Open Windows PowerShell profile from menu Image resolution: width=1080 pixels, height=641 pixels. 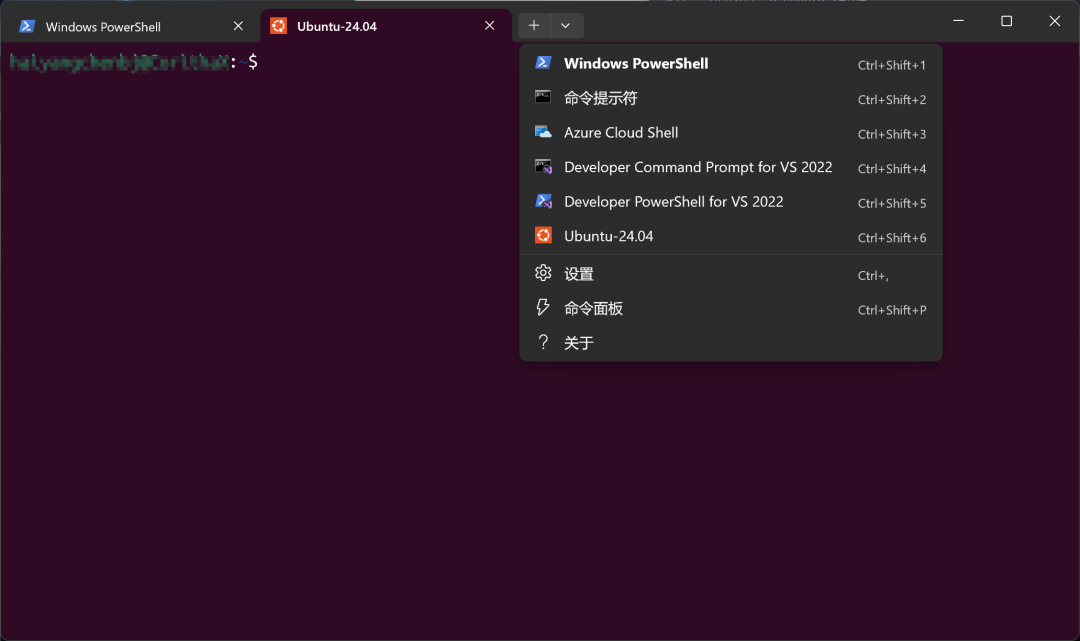(x=731, y=63)
